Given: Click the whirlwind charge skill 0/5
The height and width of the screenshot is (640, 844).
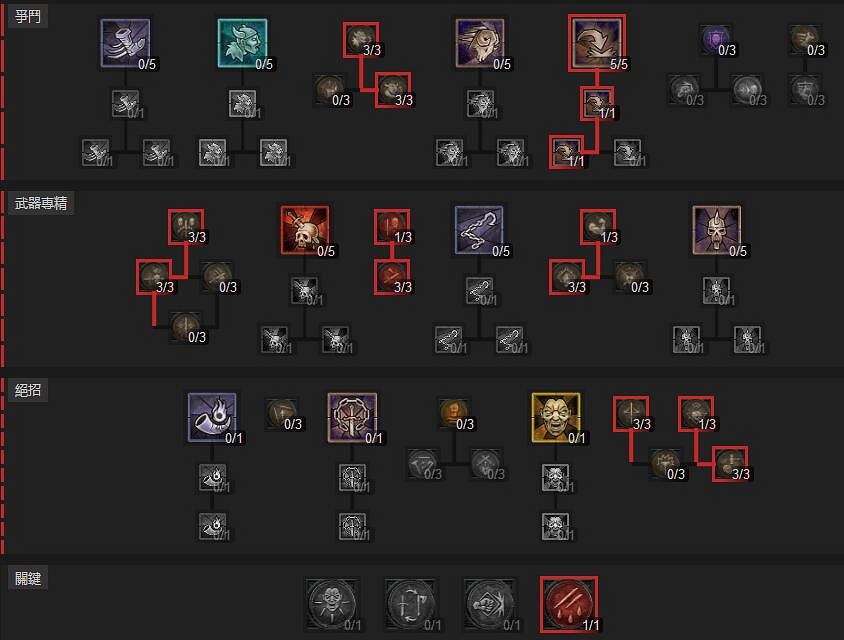Looking at the screenshot, I should point(480,44).
